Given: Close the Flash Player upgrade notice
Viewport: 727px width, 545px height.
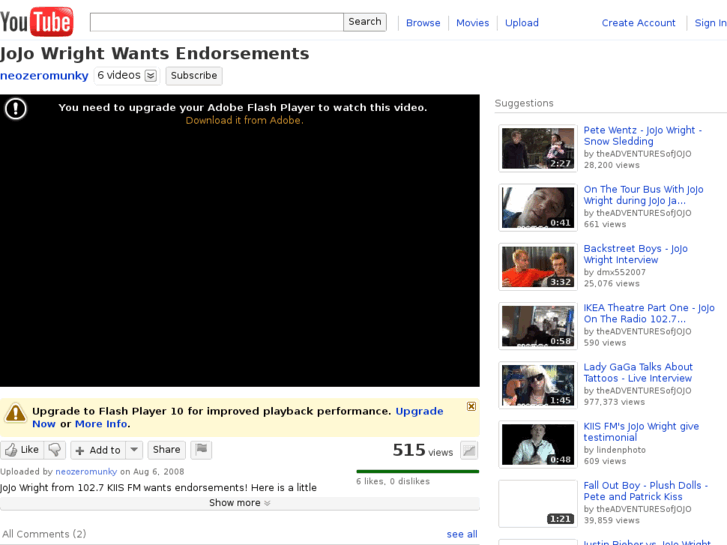Looking at the screenshot, I should point(471,406).
